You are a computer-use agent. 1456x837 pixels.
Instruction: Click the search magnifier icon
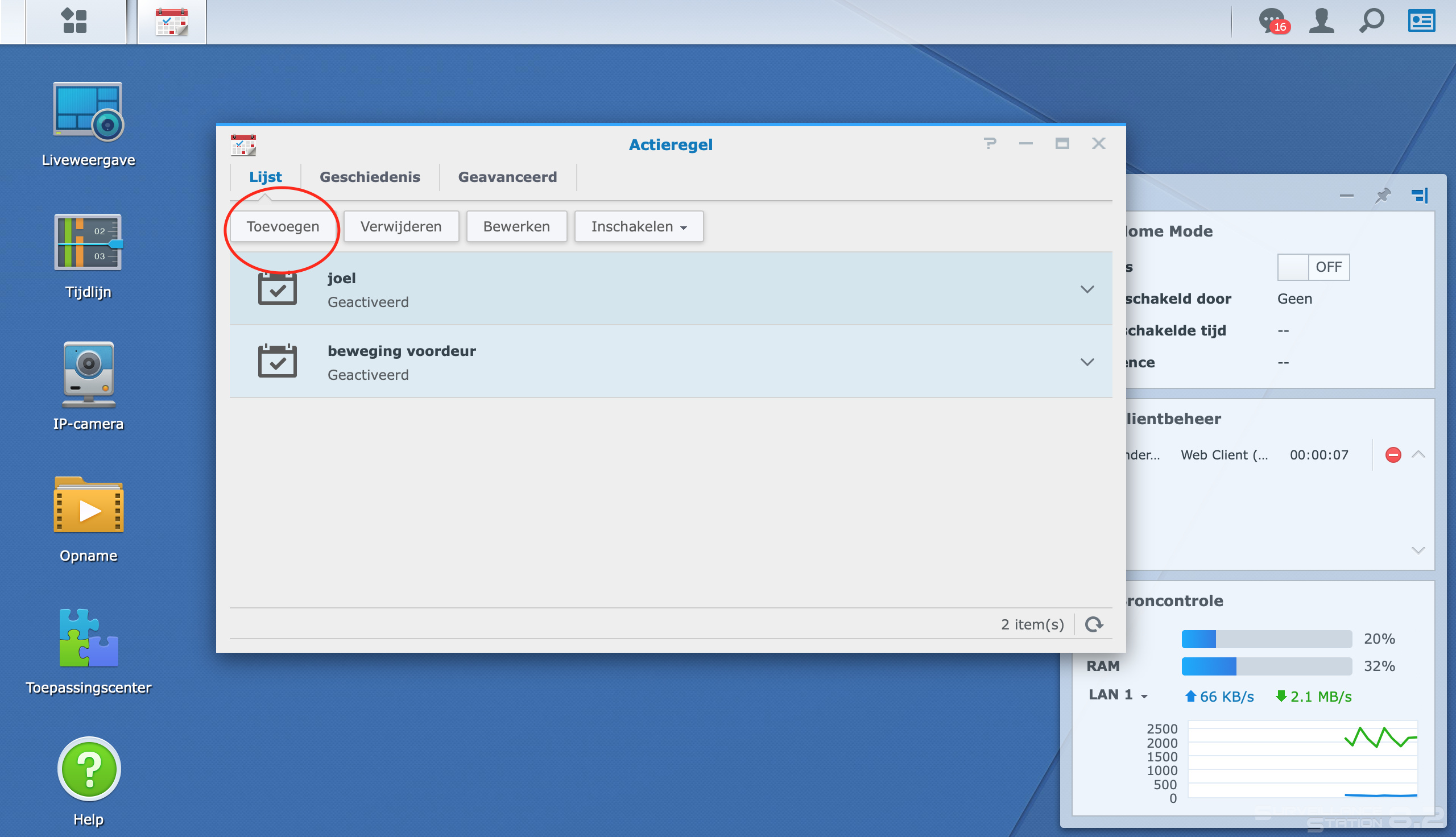coord(1371,21)
